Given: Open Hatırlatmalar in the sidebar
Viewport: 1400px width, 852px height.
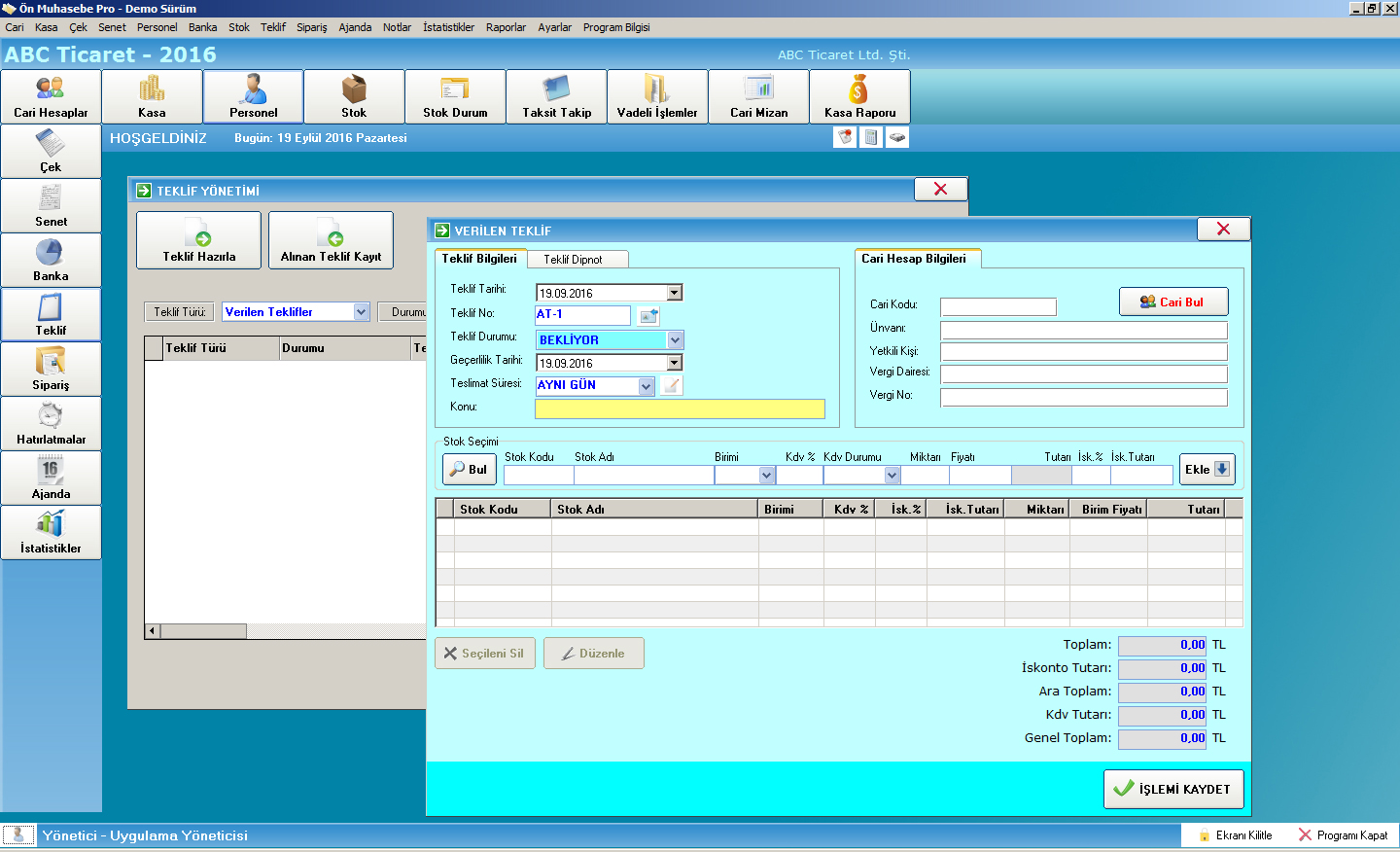Looking at the screenshot, I should pyautogui.click(x=51, y=424).
